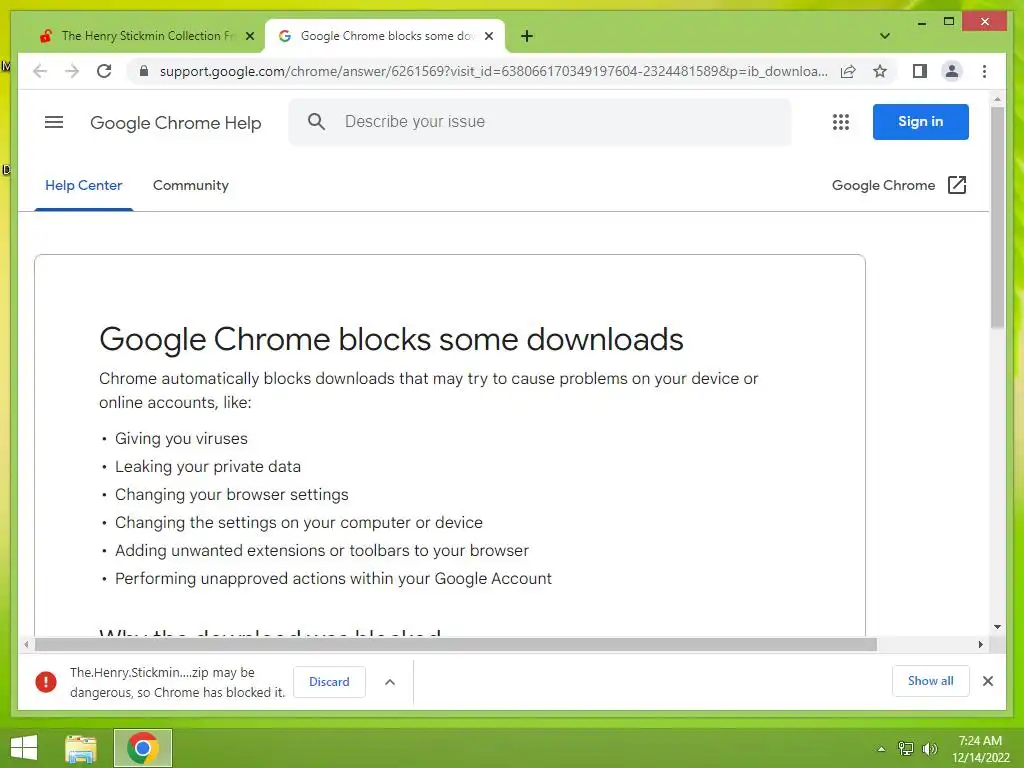
Task: Close the Google Chrome blocks downloads tab
Action: [x=488, y=36]
